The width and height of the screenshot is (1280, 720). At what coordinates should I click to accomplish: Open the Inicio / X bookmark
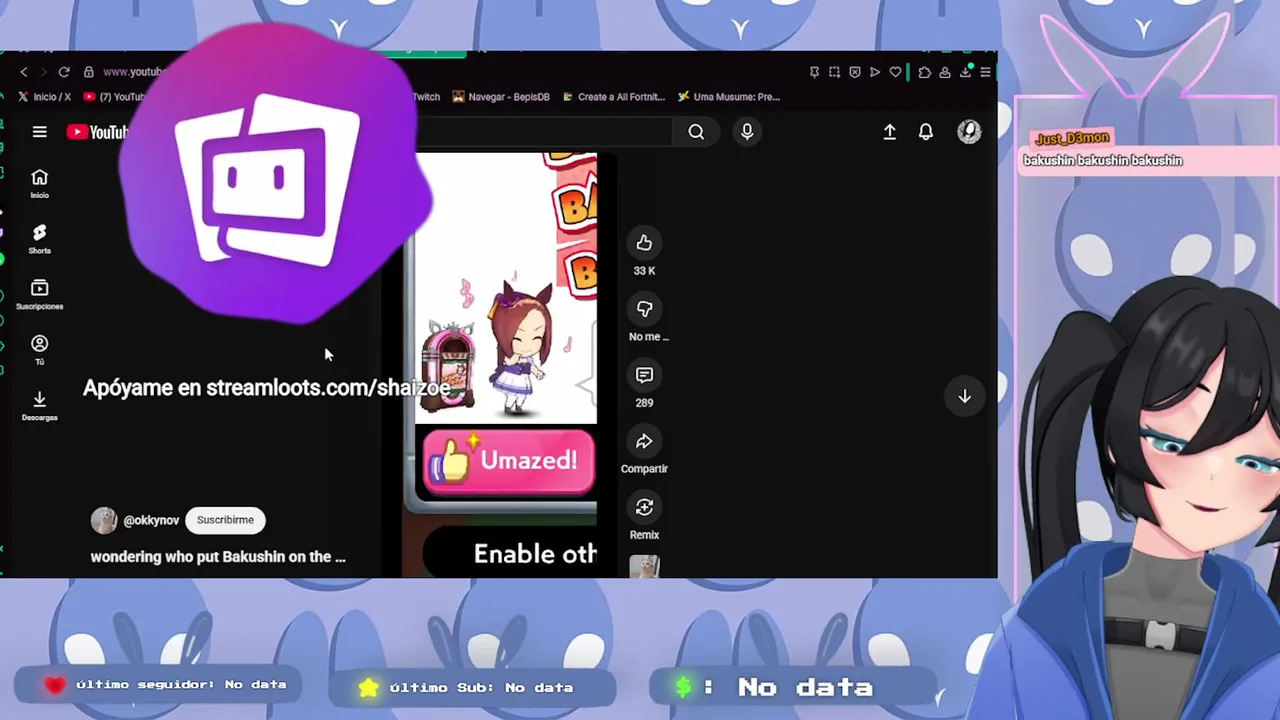click(45, 97)
